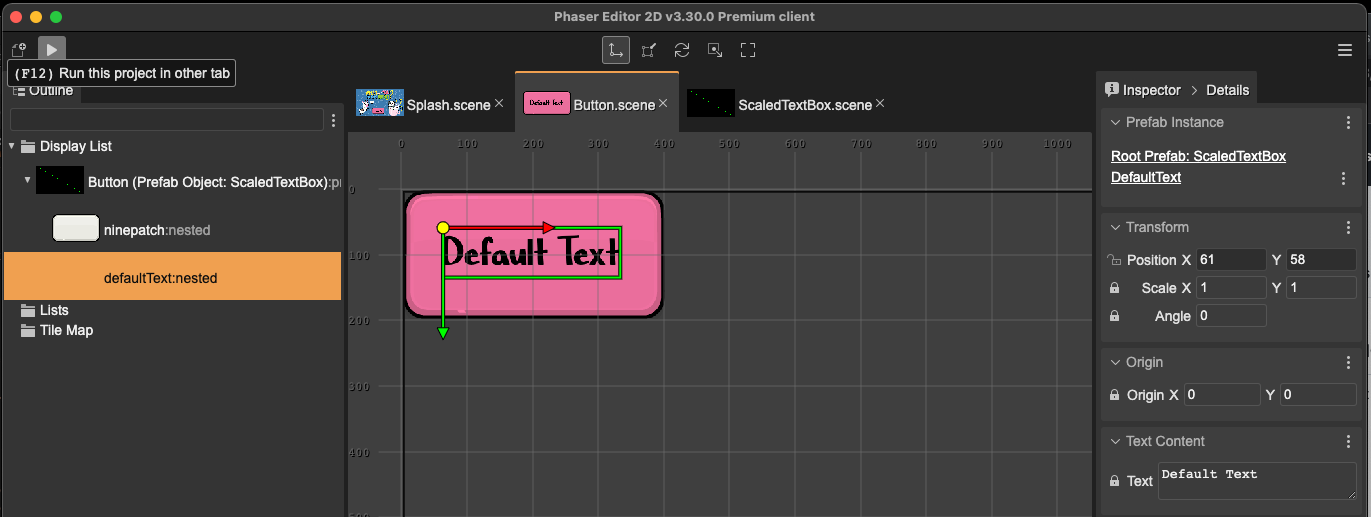The image size is (1371, 517).
Task: Click the New File icon in toolbar
Action: click(x=18, y=49)
